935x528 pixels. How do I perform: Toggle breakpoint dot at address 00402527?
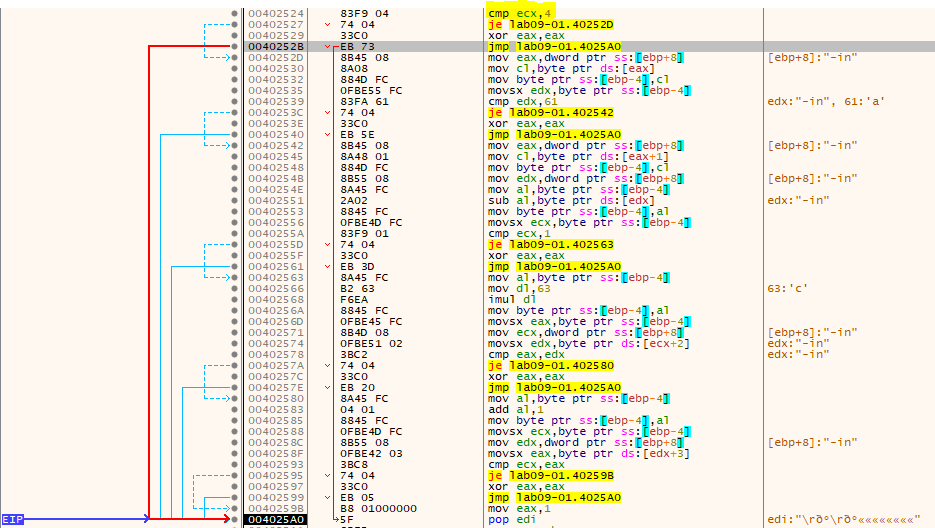tap(234, 24)
